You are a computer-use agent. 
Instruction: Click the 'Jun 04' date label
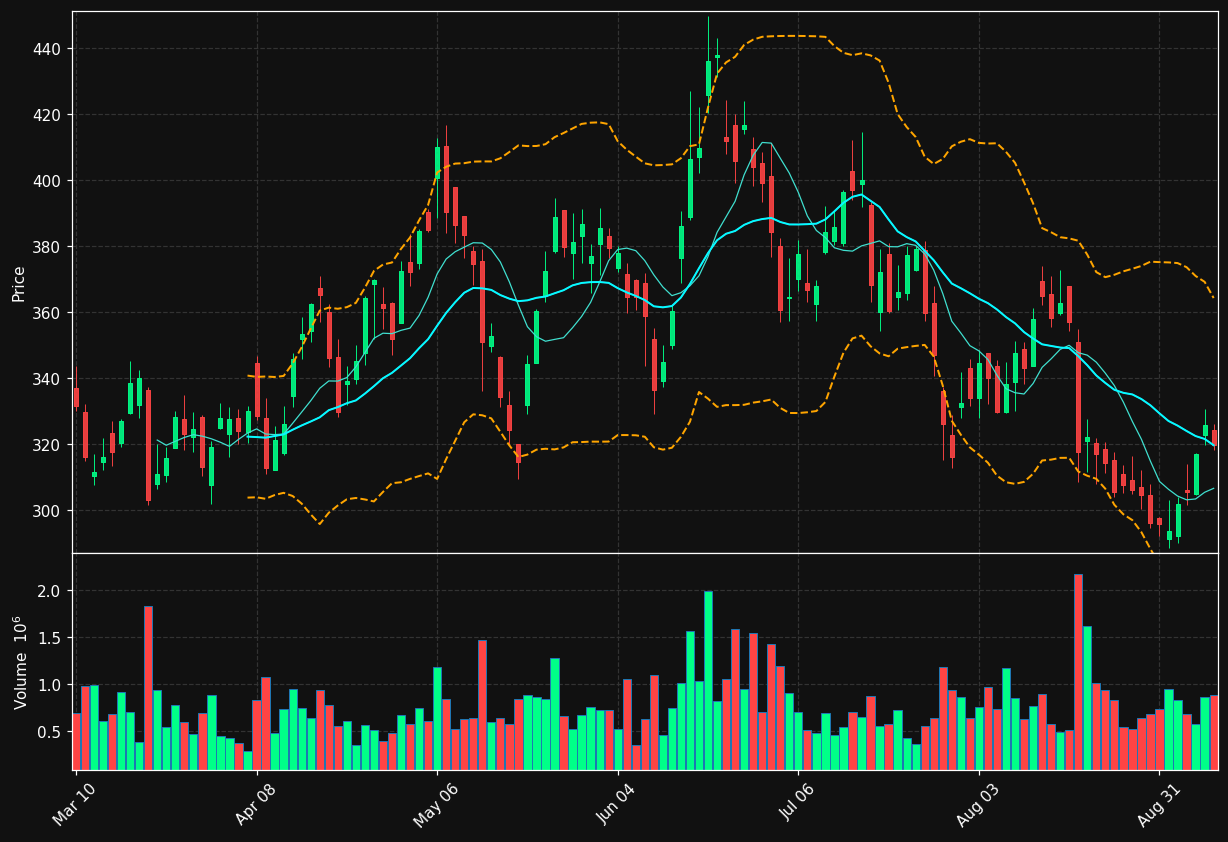click(x=616, y=803)
